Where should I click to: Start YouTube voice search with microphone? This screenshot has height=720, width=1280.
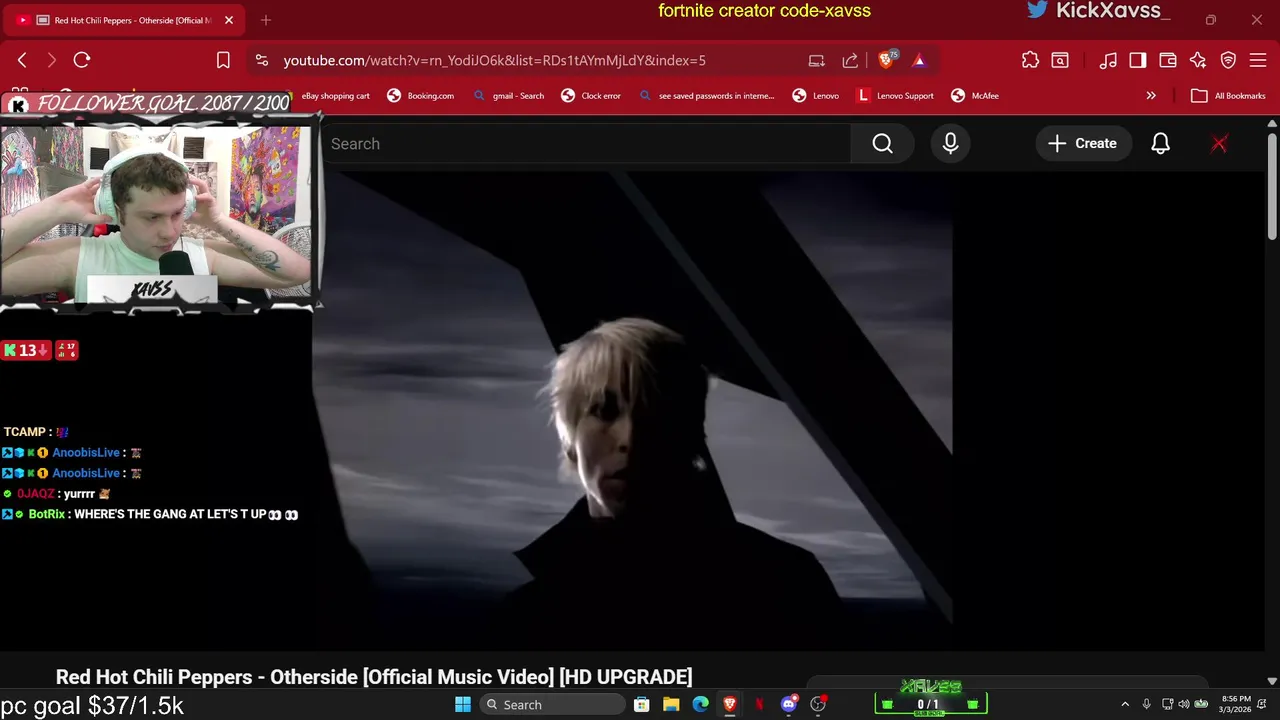950,144
